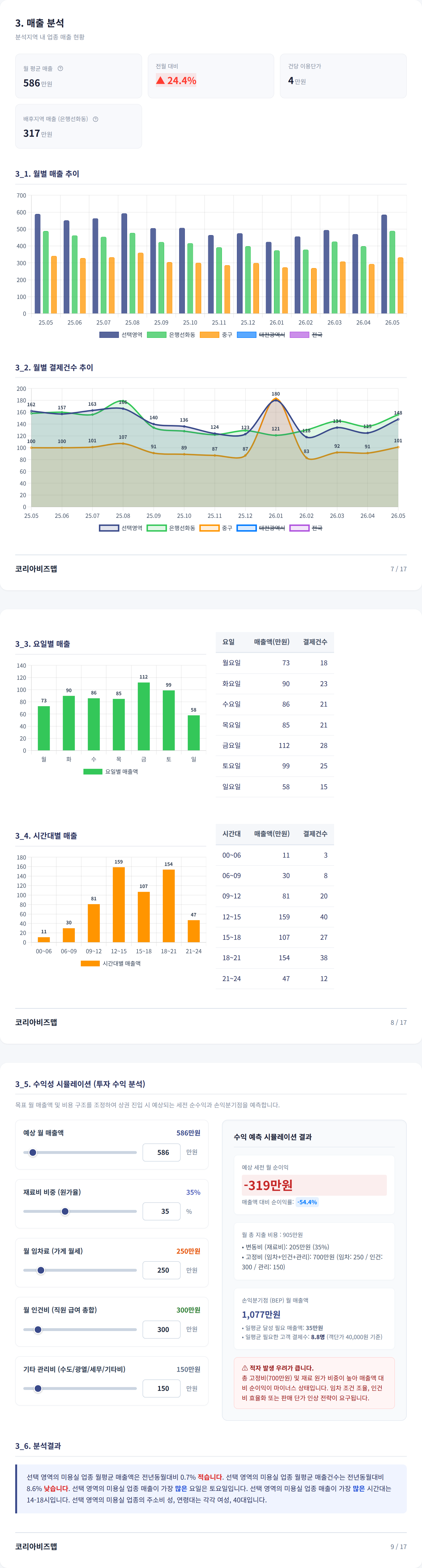This screenshot has width=422, height=1568.
Task: Select the 12~15 time-slot table row
Action: [x=275, y=917]
